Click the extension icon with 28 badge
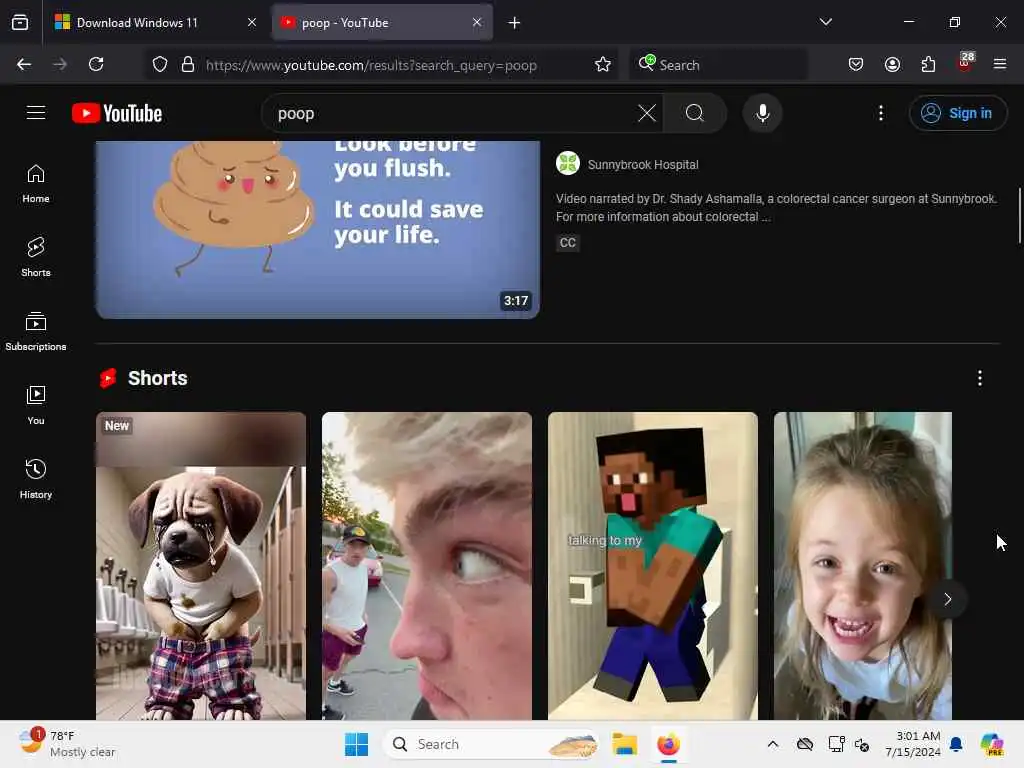This screenshot has height=768, width=1024. click(x=965, y=63)
